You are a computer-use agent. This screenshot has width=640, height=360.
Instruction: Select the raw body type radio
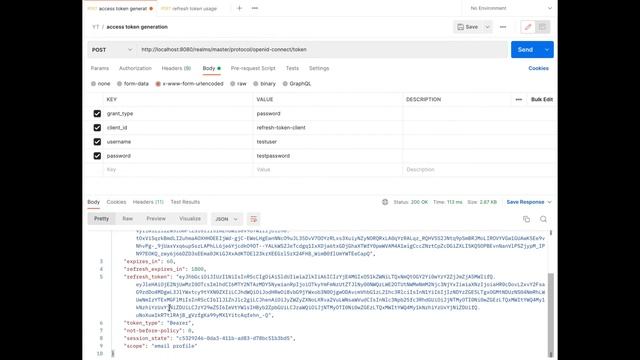233,84
